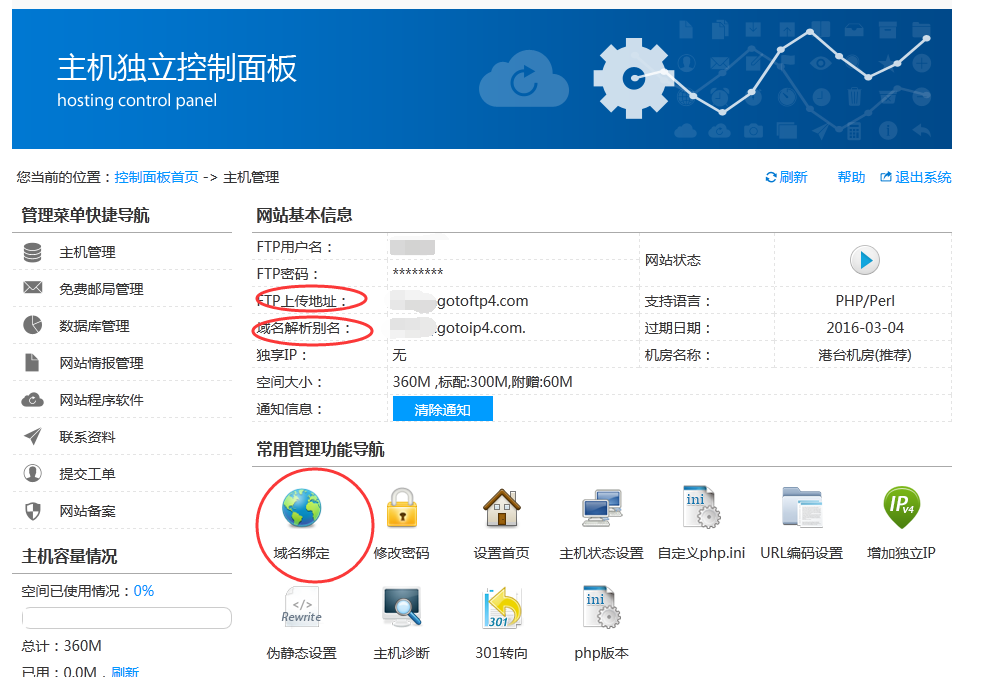Click the 修改密码 padlock icon
The width and height of the screenshot is (1003, 677).
point(401,508)
